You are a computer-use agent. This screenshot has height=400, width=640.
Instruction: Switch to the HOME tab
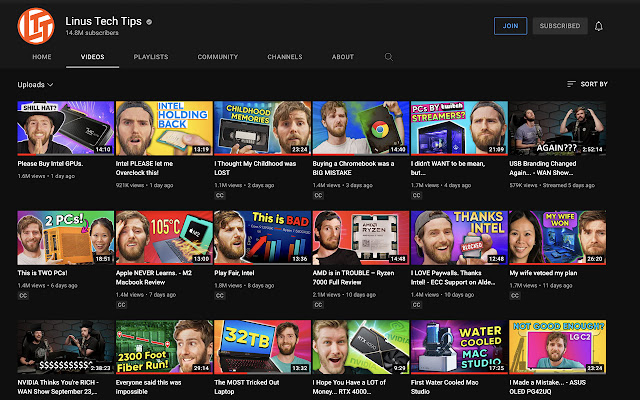point(42,57)
